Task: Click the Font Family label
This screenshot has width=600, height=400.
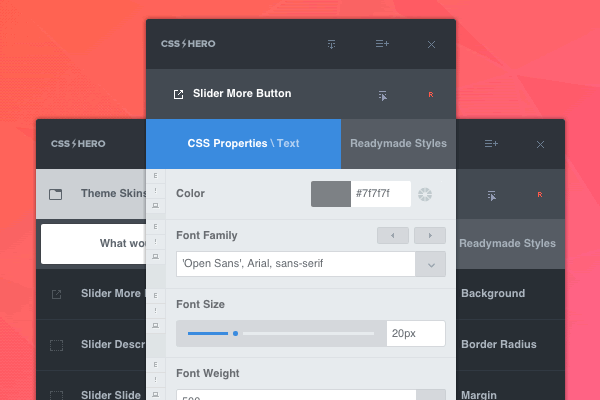Action: tap(207, 235)
